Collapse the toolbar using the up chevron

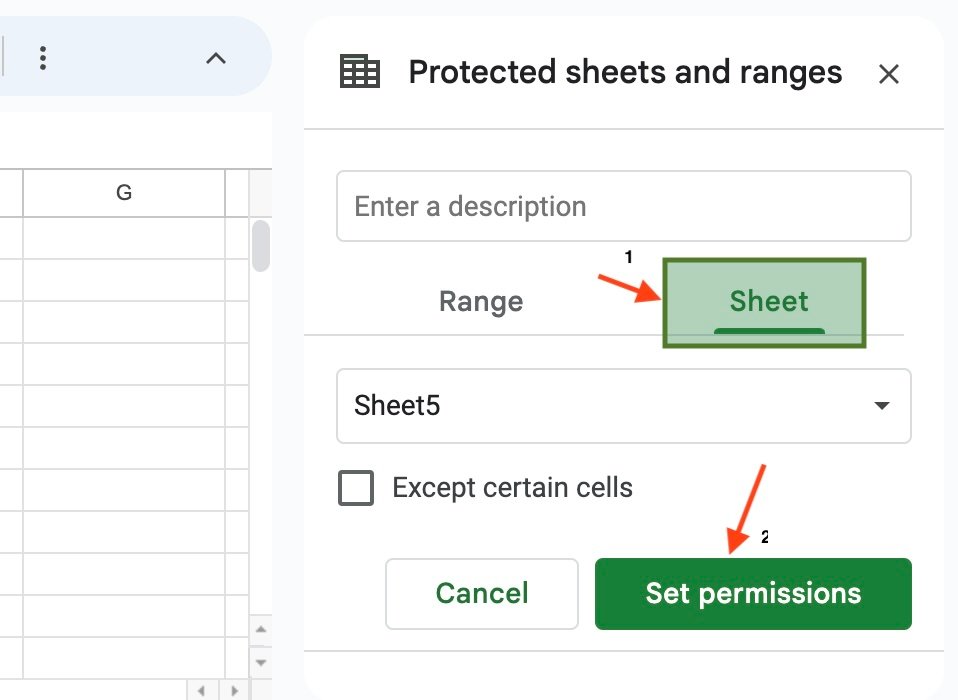[216, 58]
